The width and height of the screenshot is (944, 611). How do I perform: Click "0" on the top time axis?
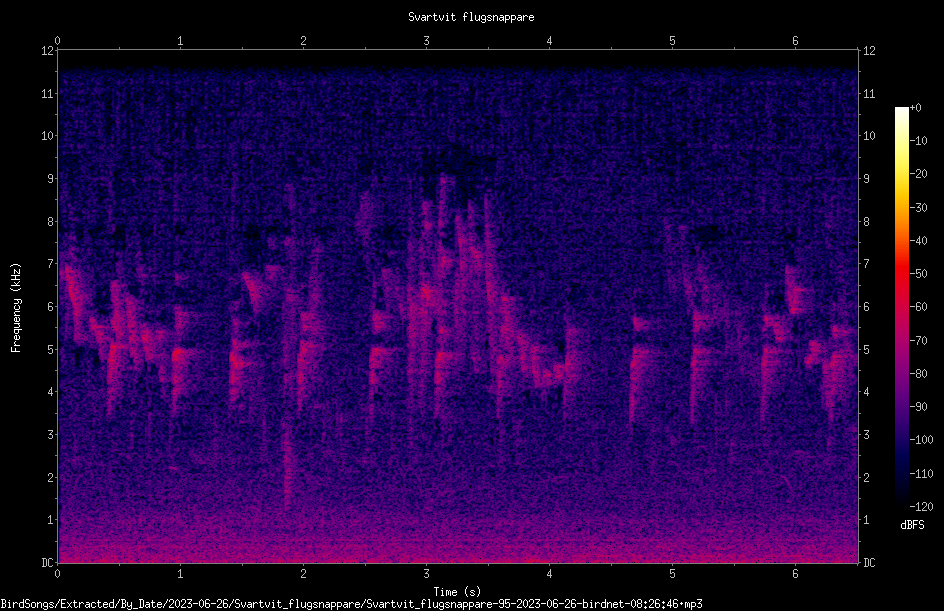(57, 40)
